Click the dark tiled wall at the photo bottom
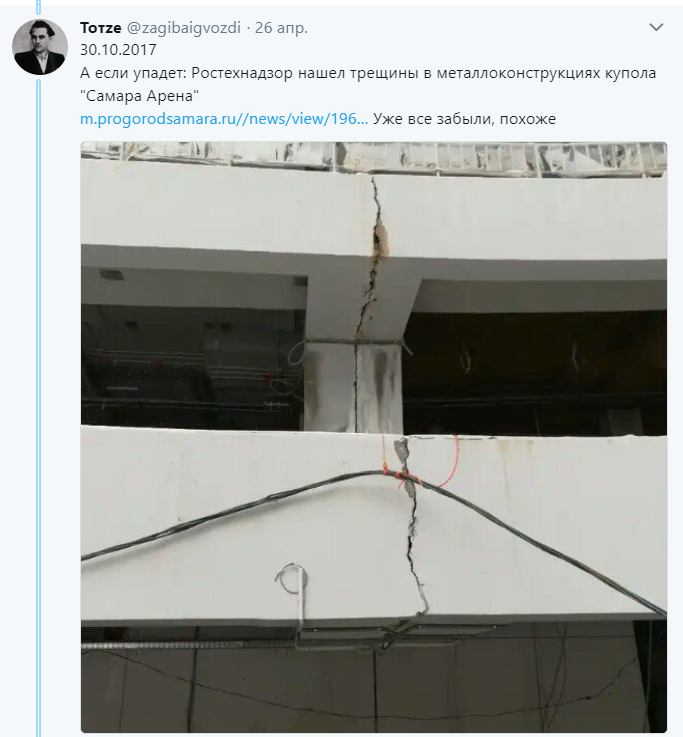 (374, 686)
